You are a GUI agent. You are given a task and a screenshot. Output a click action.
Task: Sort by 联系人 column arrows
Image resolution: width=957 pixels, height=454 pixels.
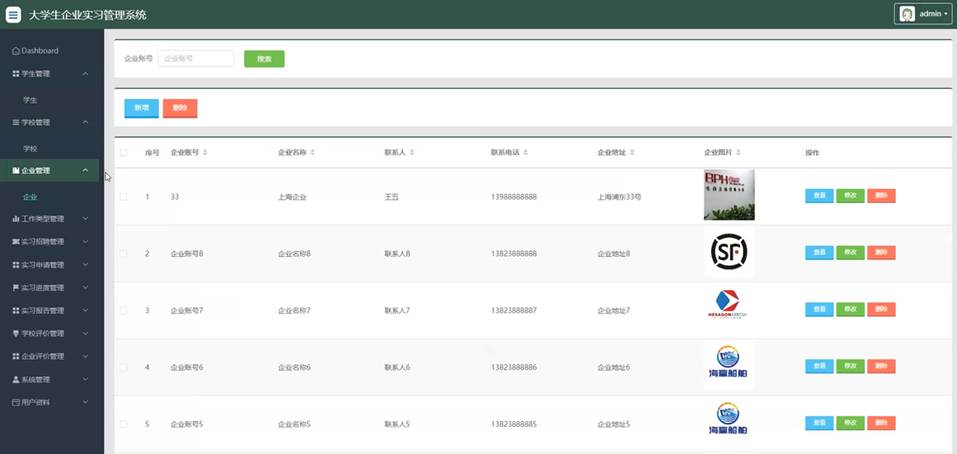coord(412,153)
